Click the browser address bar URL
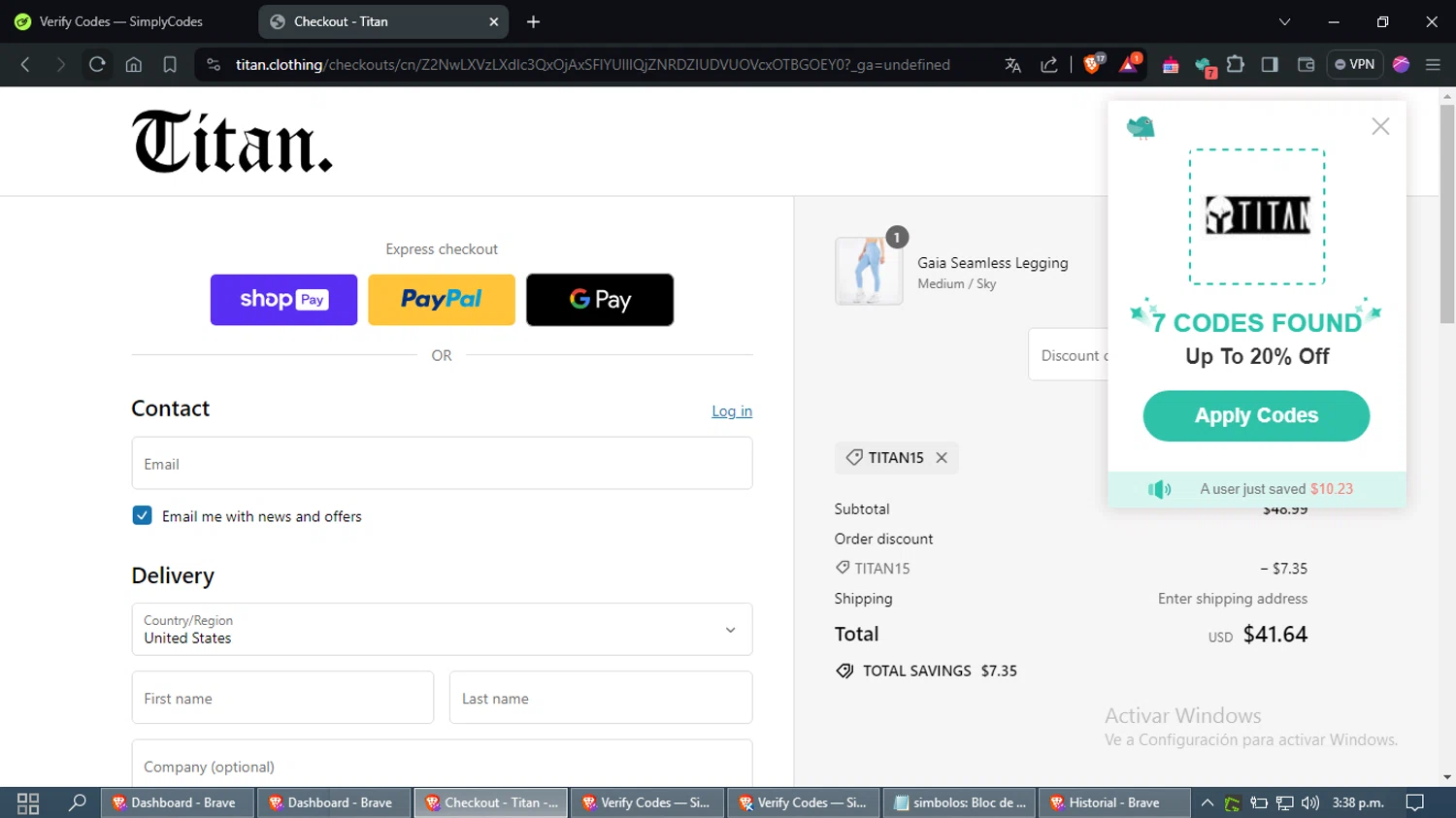 [x=592, y=65]
